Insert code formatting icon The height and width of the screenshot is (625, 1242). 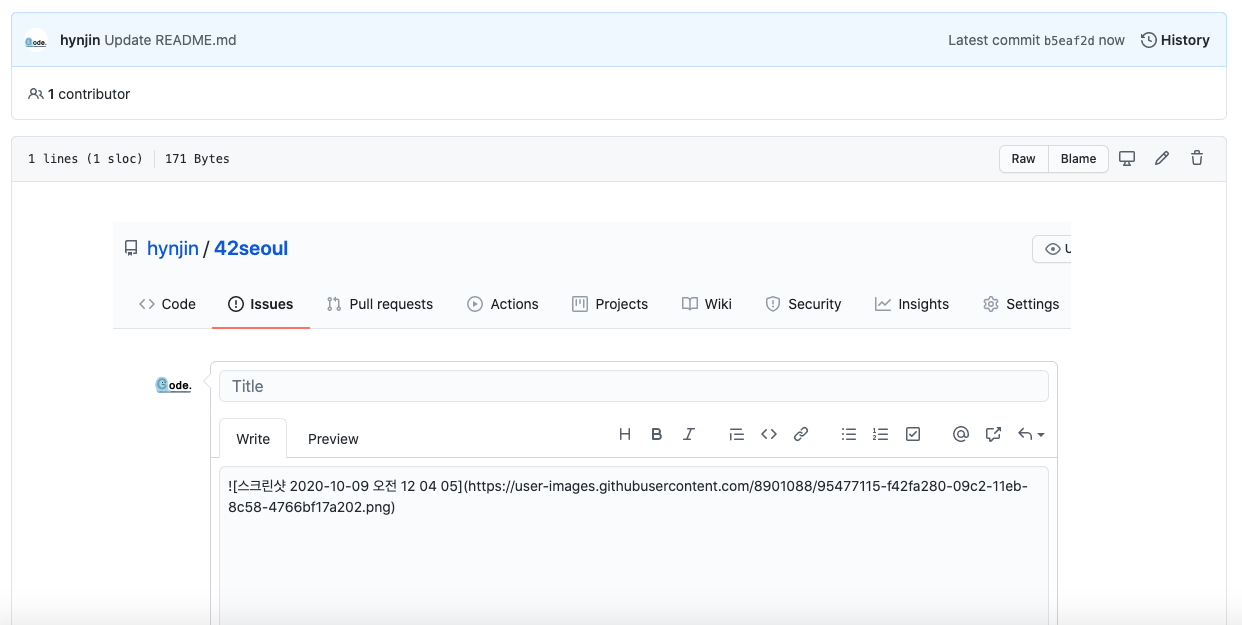[x=769, y=434]
